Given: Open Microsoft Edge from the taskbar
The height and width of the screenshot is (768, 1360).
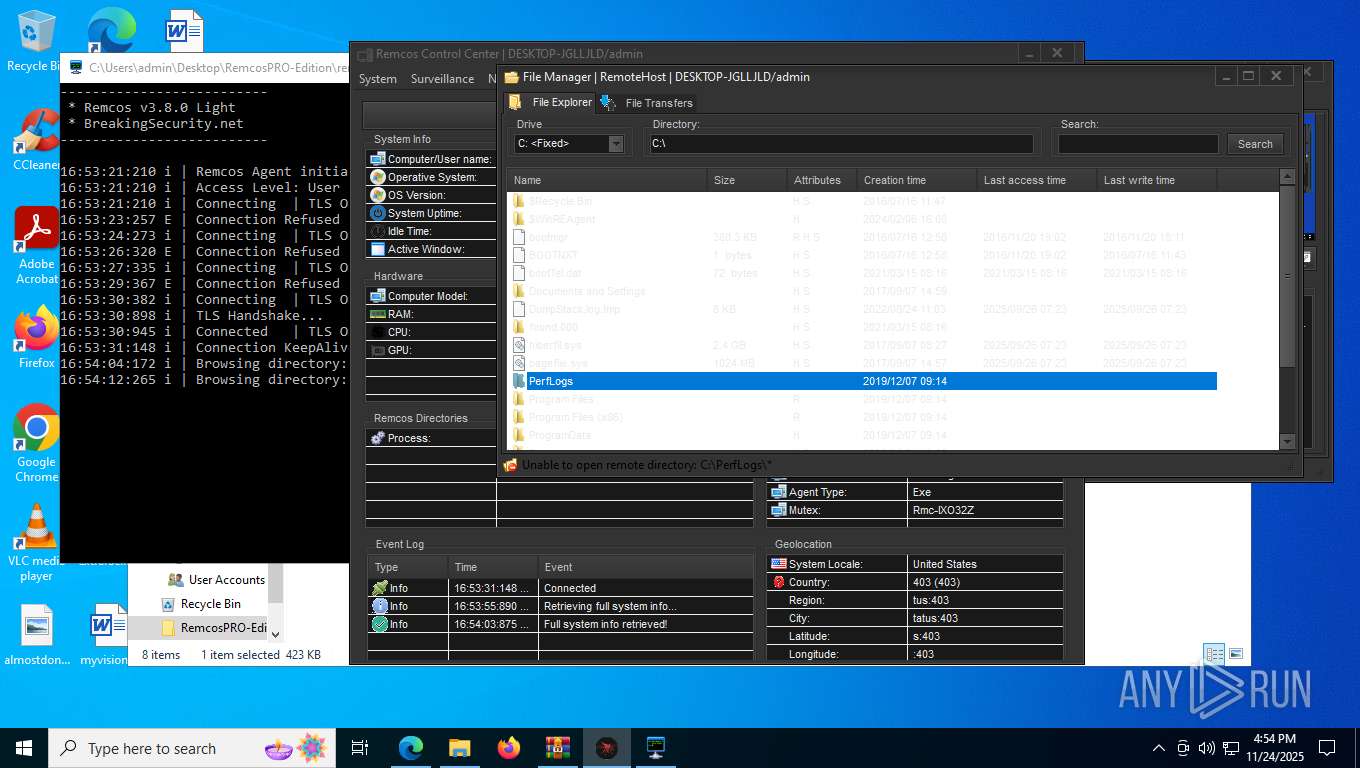Looking at the screenshot, I should [411, 748].
